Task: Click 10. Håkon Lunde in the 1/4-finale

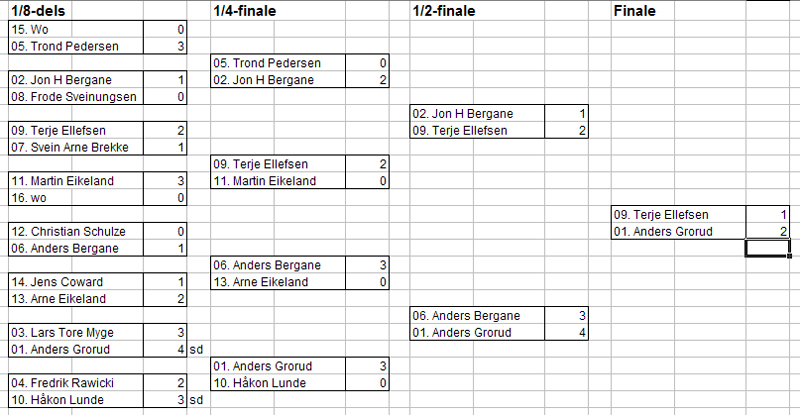Action: [x=278, y=383]
